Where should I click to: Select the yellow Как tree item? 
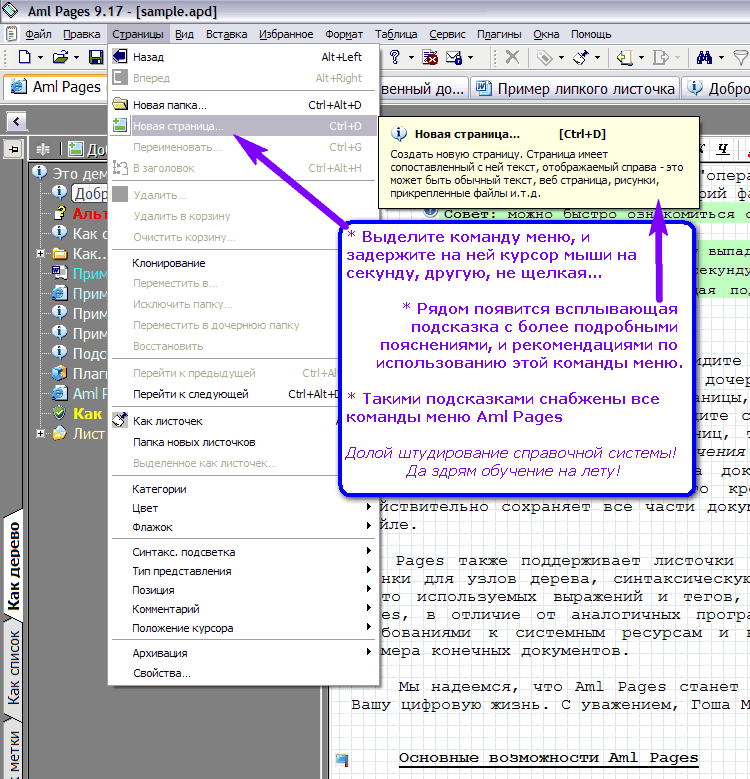[87, 413]
